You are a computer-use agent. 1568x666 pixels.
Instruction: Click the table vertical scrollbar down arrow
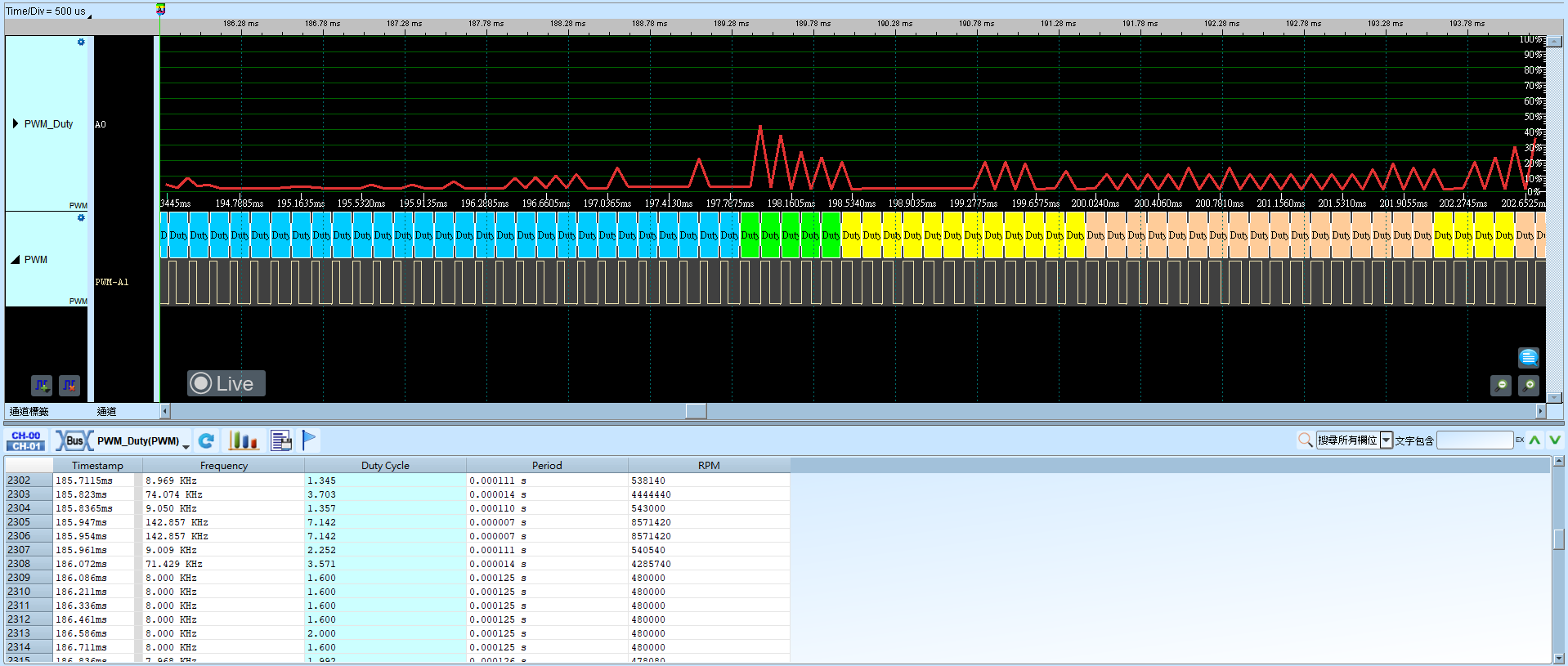pyautogui.click(x=1559, y=658)
